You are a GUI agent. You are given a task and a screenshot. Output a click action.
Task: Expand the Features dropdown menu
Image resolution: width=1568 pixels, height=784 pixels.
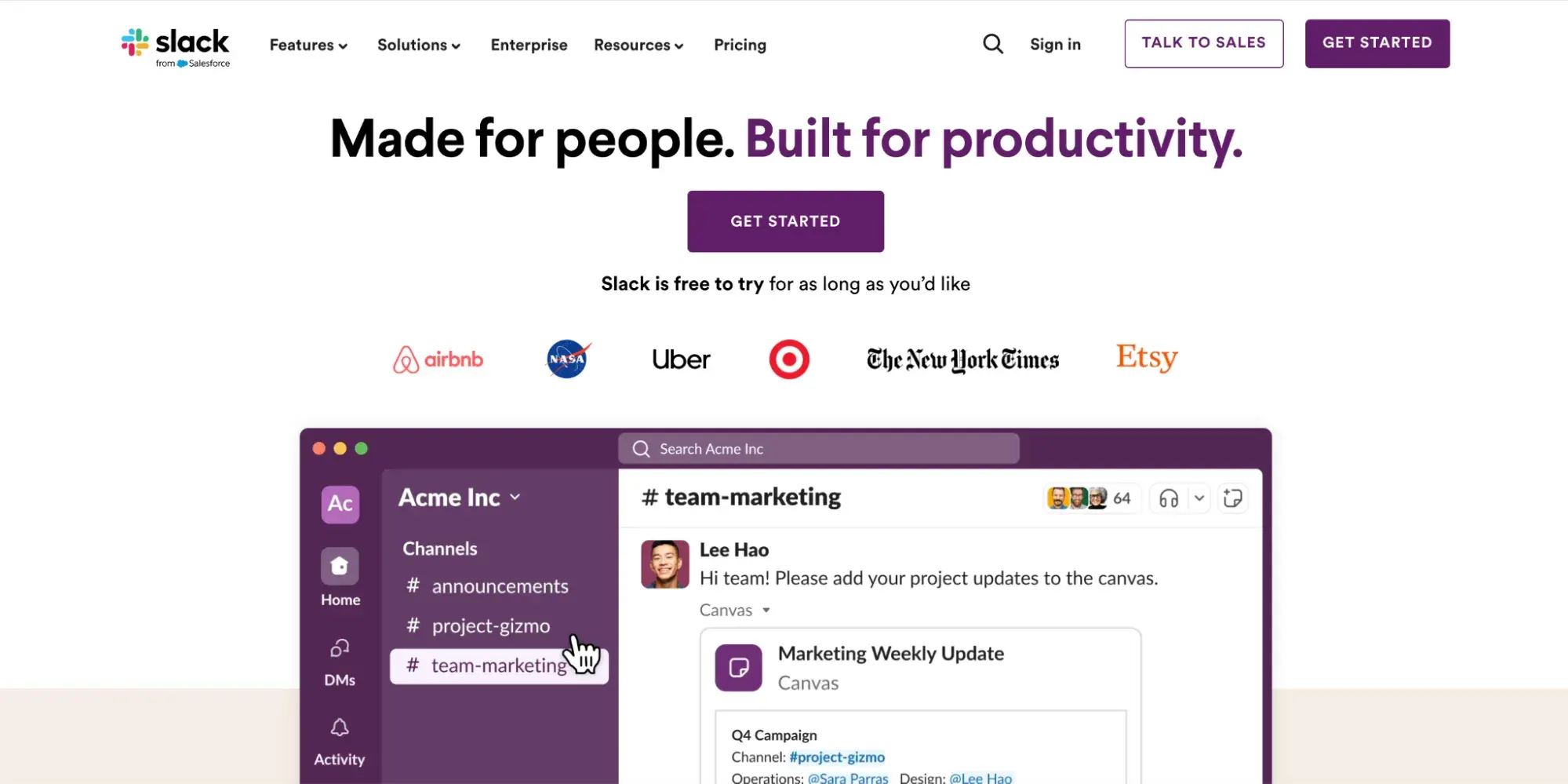(308, 46)
